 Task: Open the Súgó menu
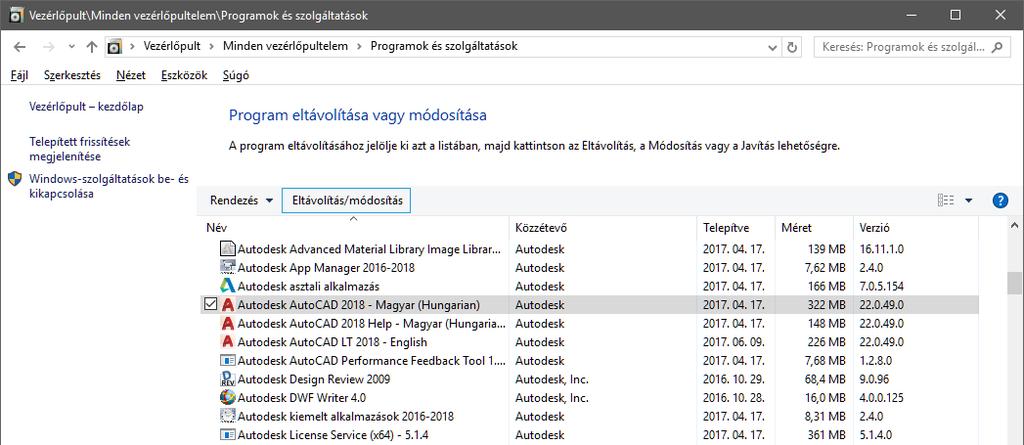[x=236, y=75]
